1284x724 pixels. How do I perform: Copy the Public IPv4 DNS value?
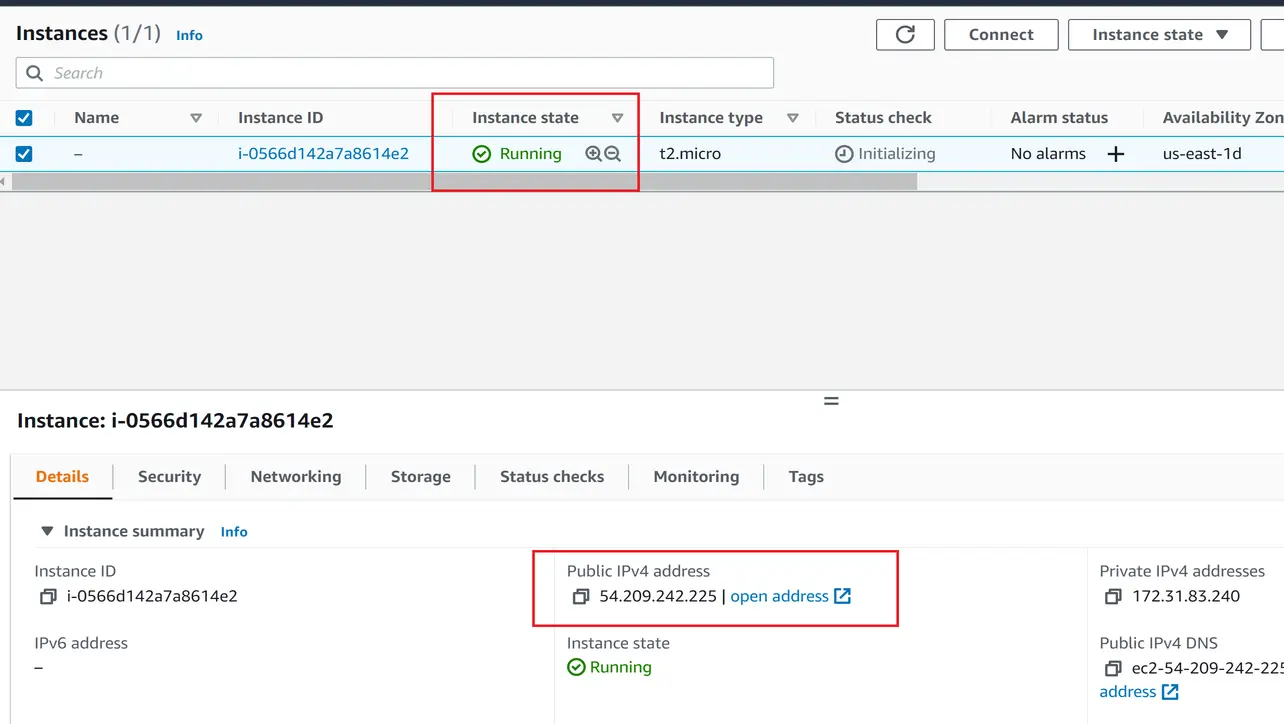point(1113,668)
